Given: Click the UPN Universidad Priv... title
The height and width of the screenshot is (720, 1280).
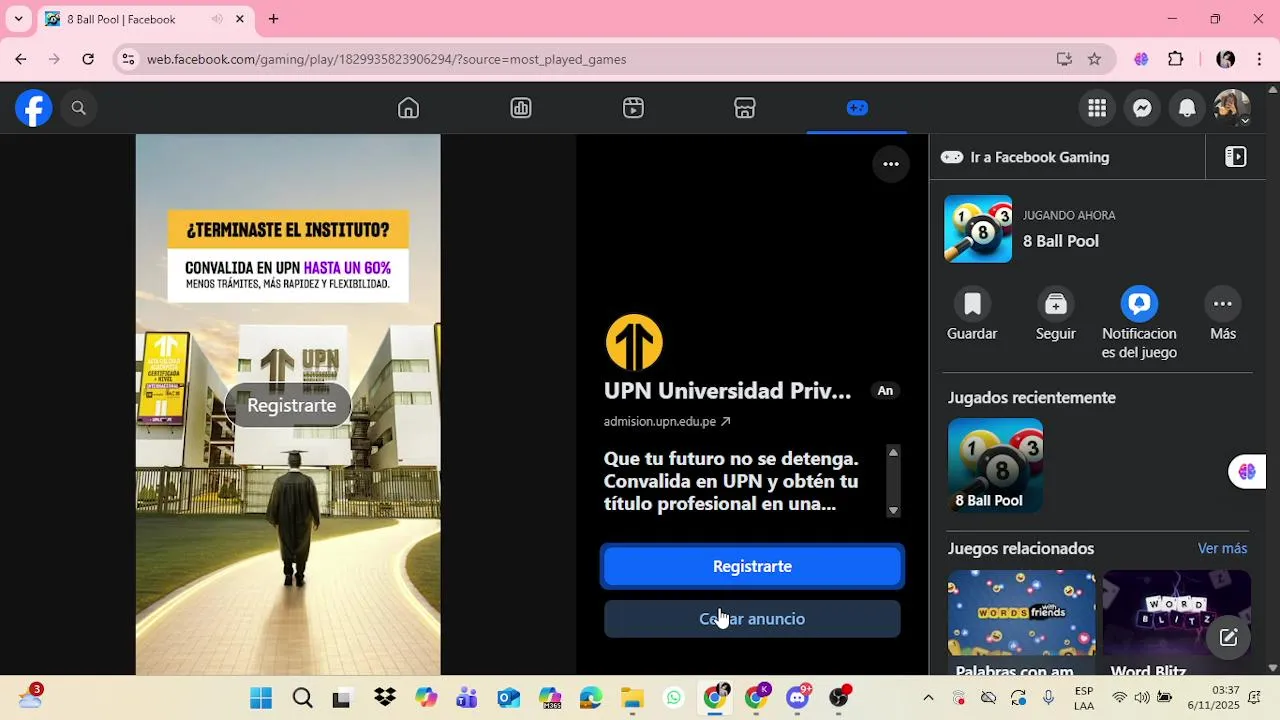Looking at the screenshot, I should (x=727, y=391).
